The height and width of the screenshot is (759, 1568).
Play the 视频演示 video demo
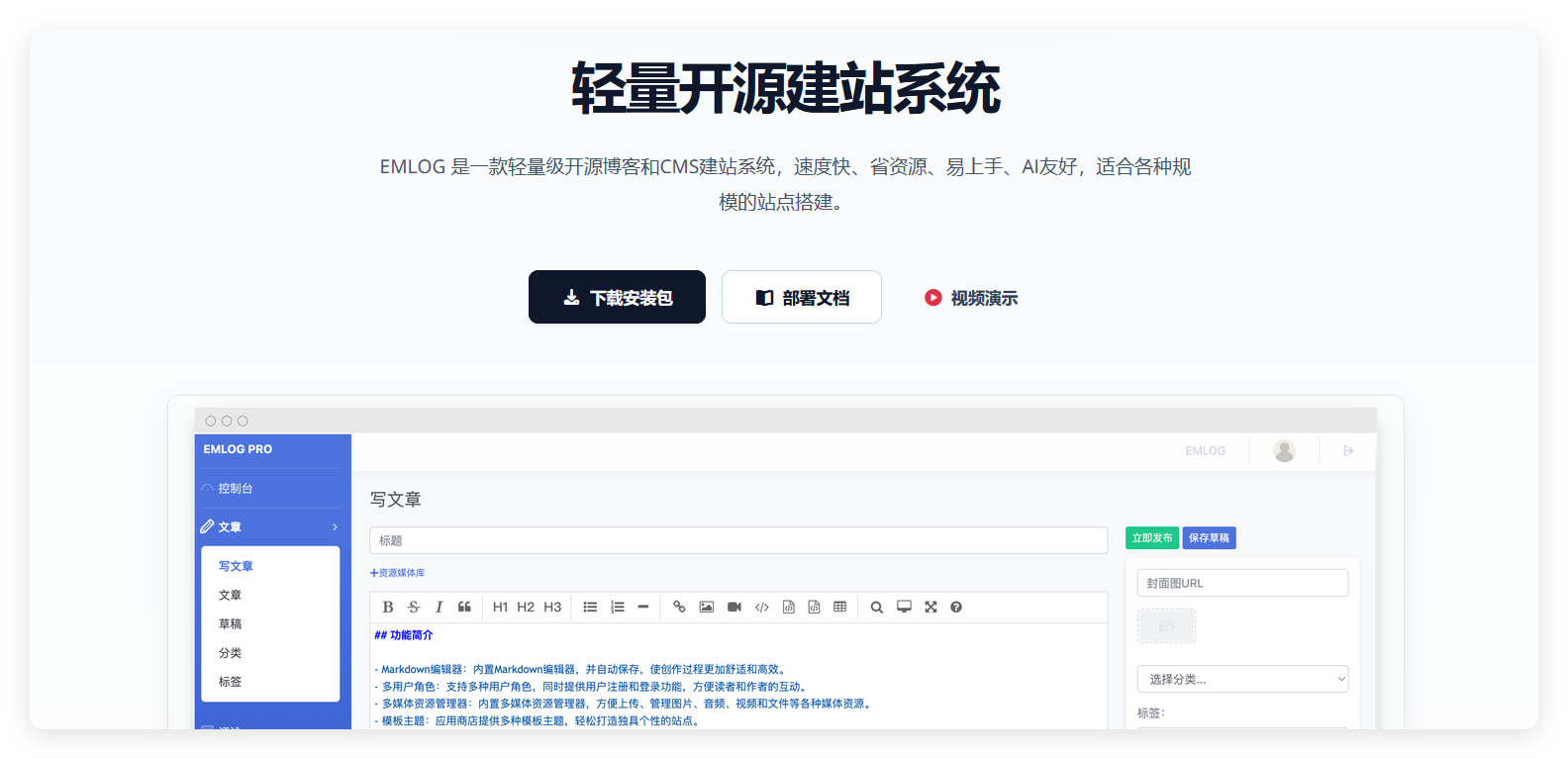click(971, 297)
